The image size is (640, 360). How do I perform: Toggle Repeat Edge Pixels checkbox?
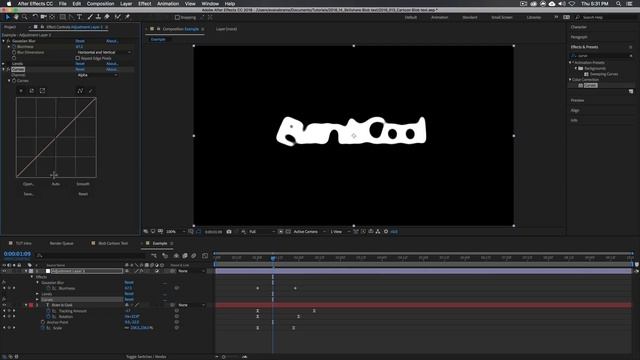78,58
